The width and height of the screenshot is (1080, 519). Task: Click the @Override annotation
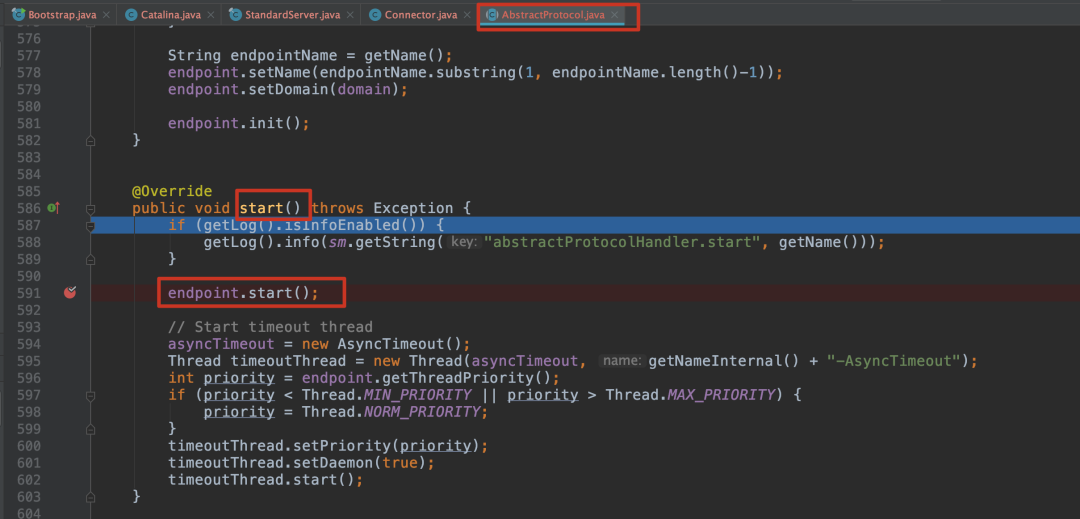(172, 191)
